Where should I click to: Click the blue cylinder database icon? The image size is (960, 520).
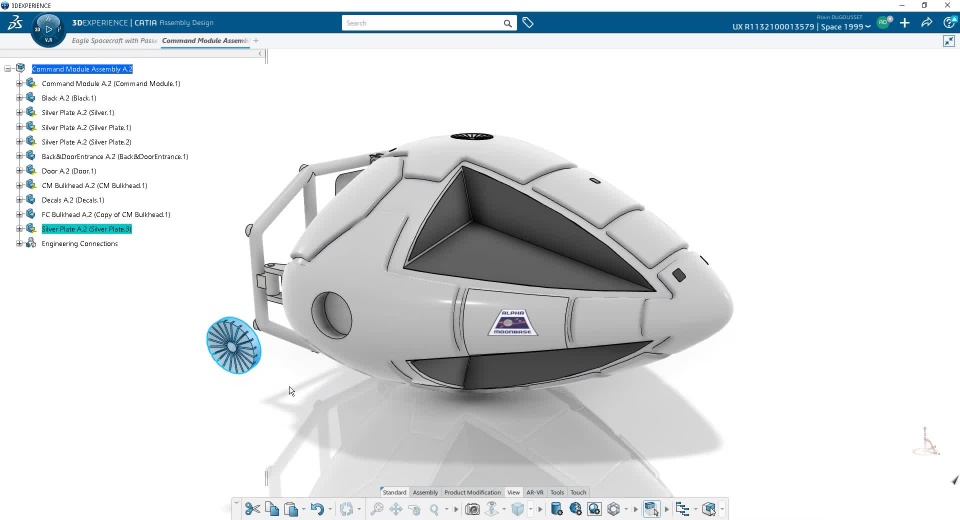(556, 509)
